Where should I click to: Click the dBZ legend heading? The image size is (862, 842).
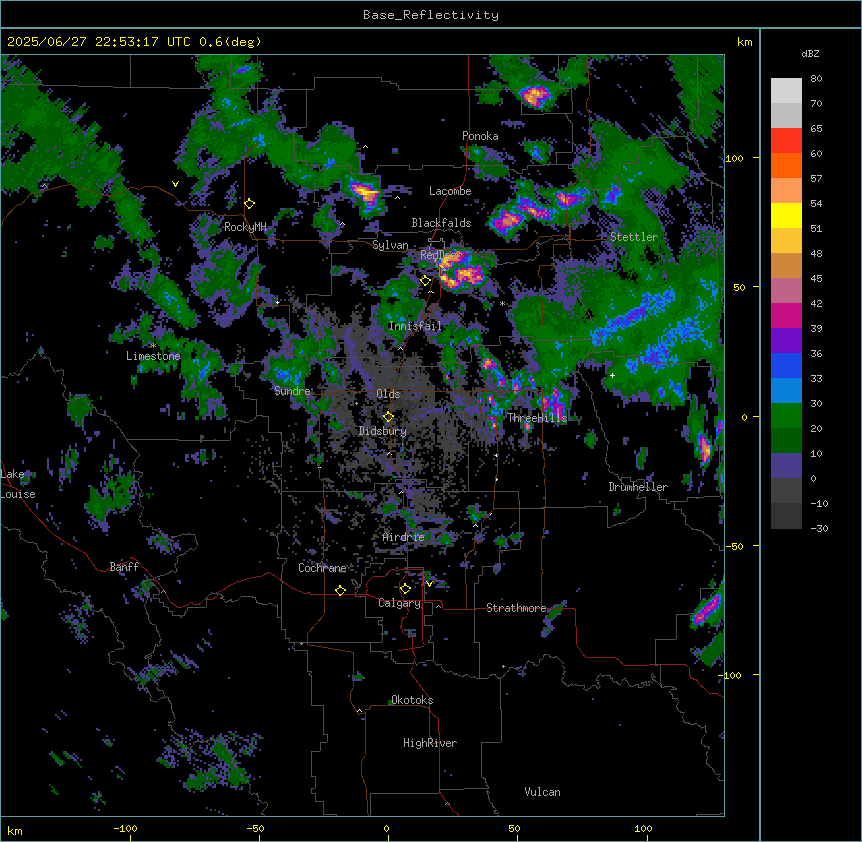tap(810, 54)
